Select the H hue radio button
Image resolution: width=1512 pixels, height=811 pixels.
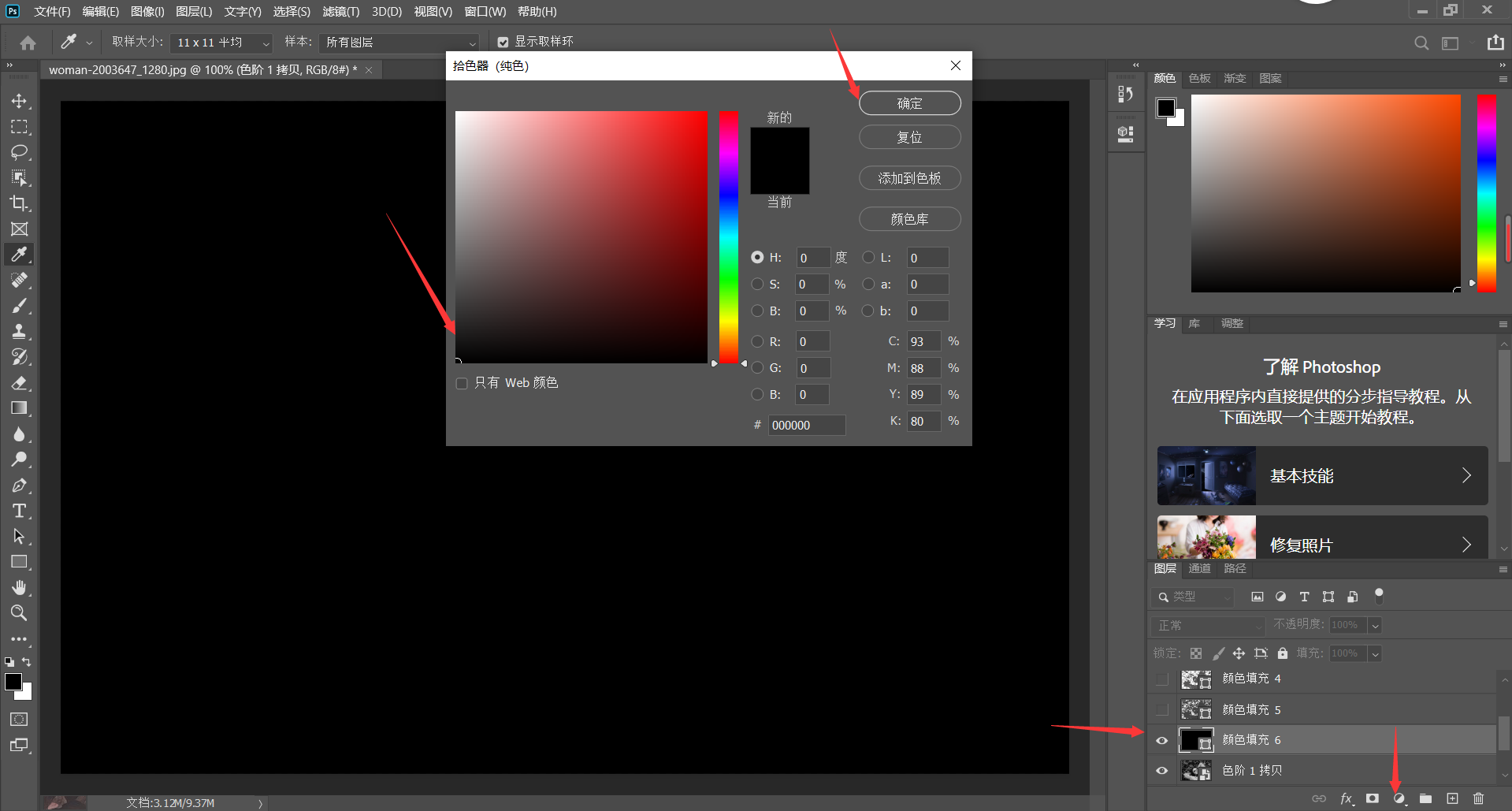(757, 257)
